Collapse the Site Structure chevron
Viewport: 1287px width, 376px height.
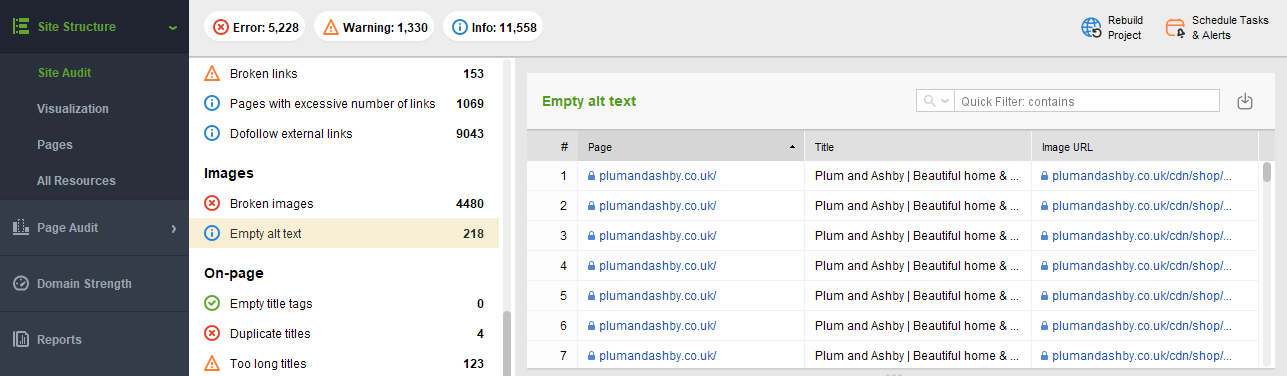[x=173, y=28]
